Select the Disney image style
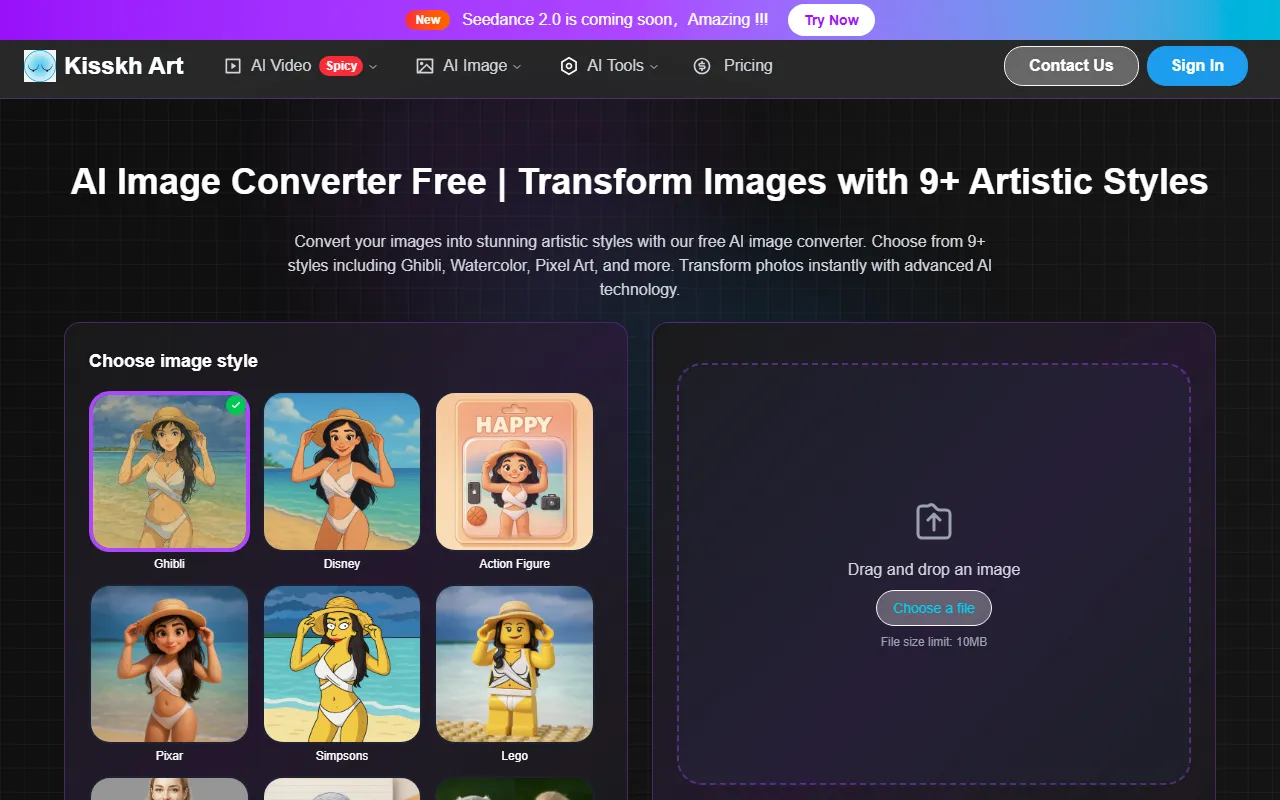Image resolution: width=1280 pixels, height=800 pixels. tap(342, 471)
